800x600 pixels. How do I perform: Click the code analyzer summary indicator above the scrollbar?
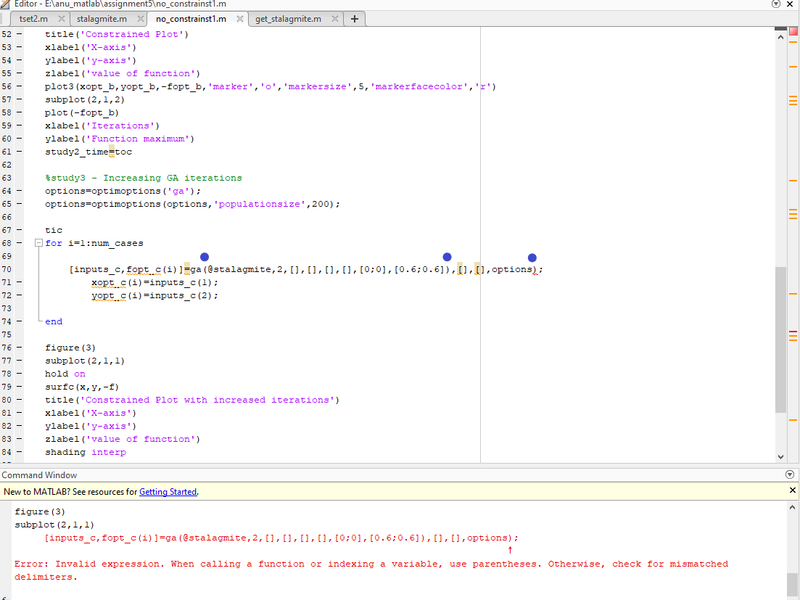(793, 31)
